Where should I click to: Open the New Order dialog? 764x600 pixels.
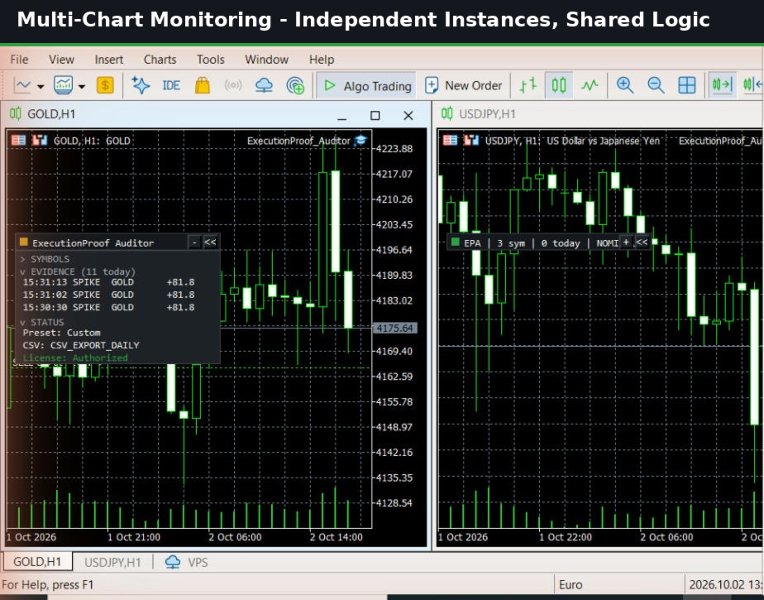tap(463, 86)
